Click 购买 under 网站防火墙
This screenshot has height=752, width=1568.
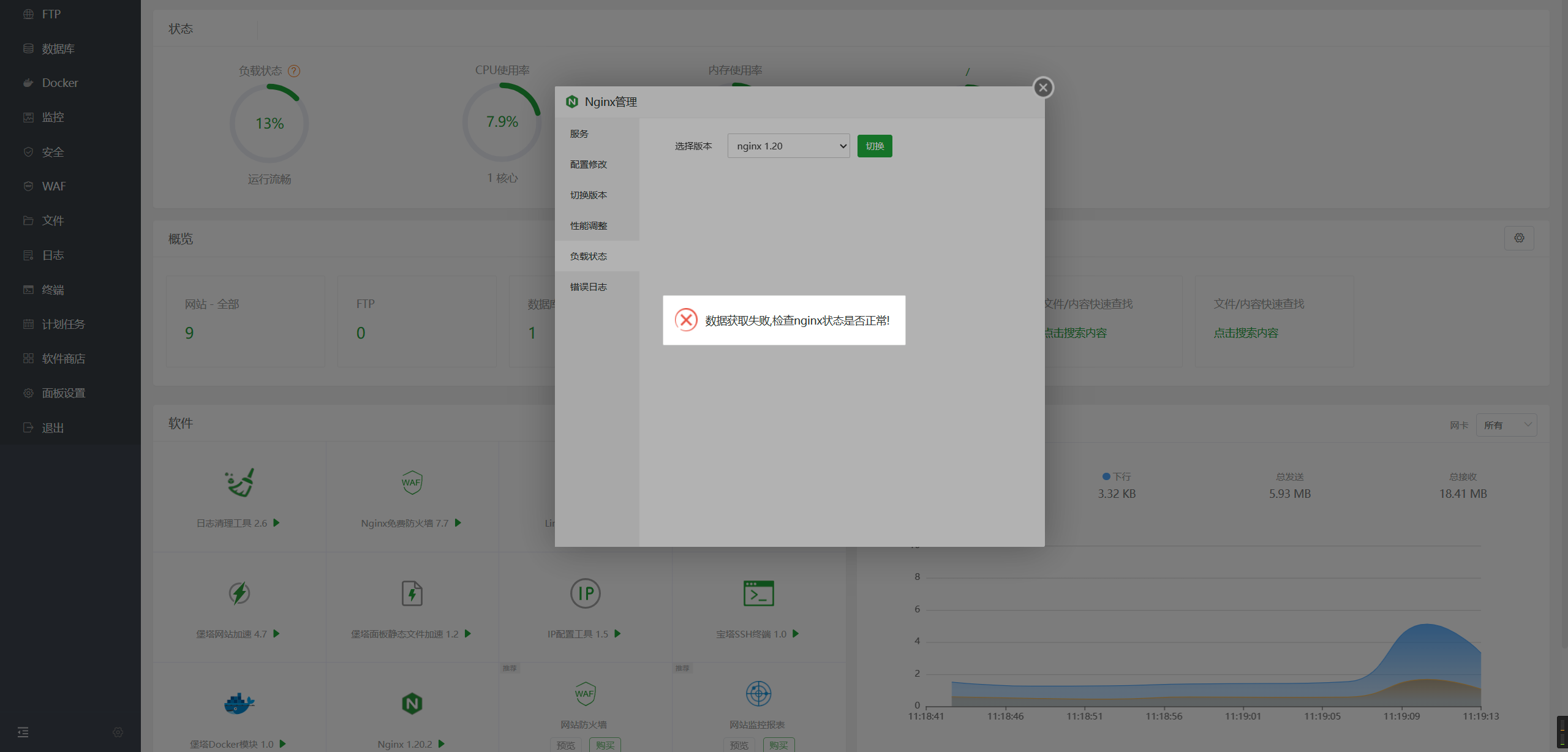click(605, 745)
